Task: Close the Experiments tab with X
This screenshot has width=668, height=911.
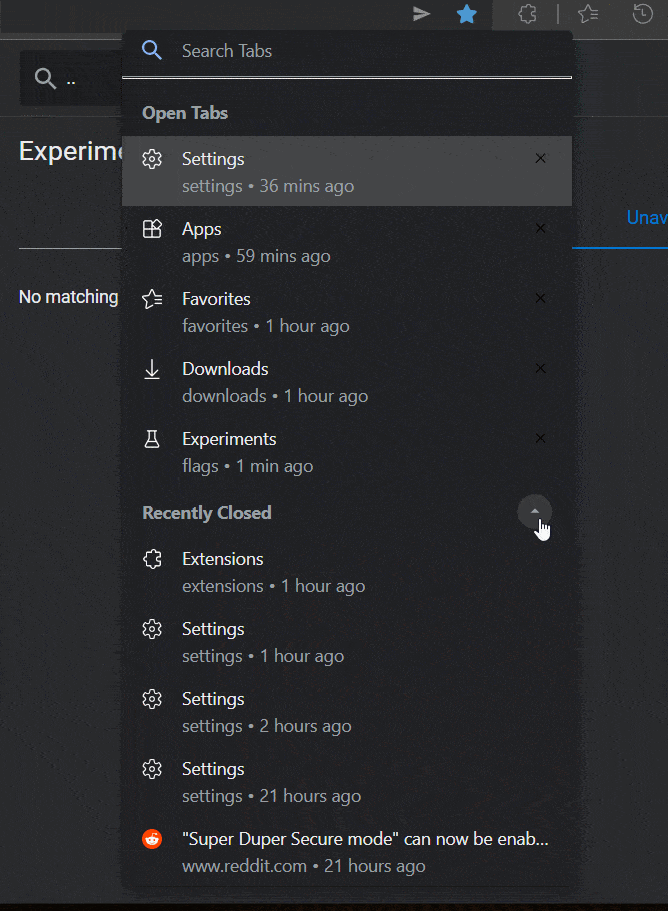Action: click(x=540, y=438)
